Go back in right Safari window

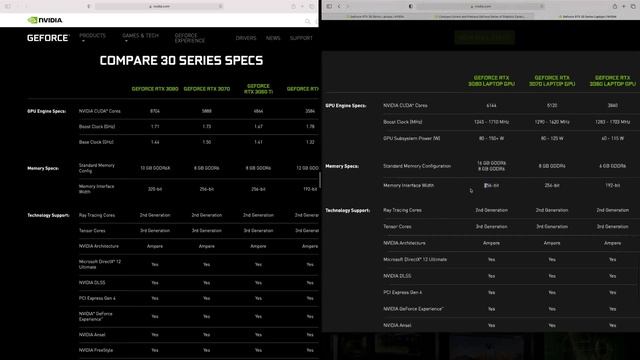tap(339, 6)
